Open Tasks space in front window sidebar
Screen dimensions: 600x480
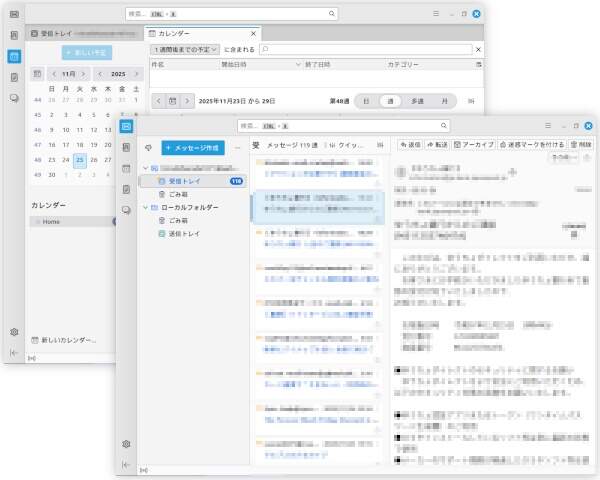(x=126, y=189)
